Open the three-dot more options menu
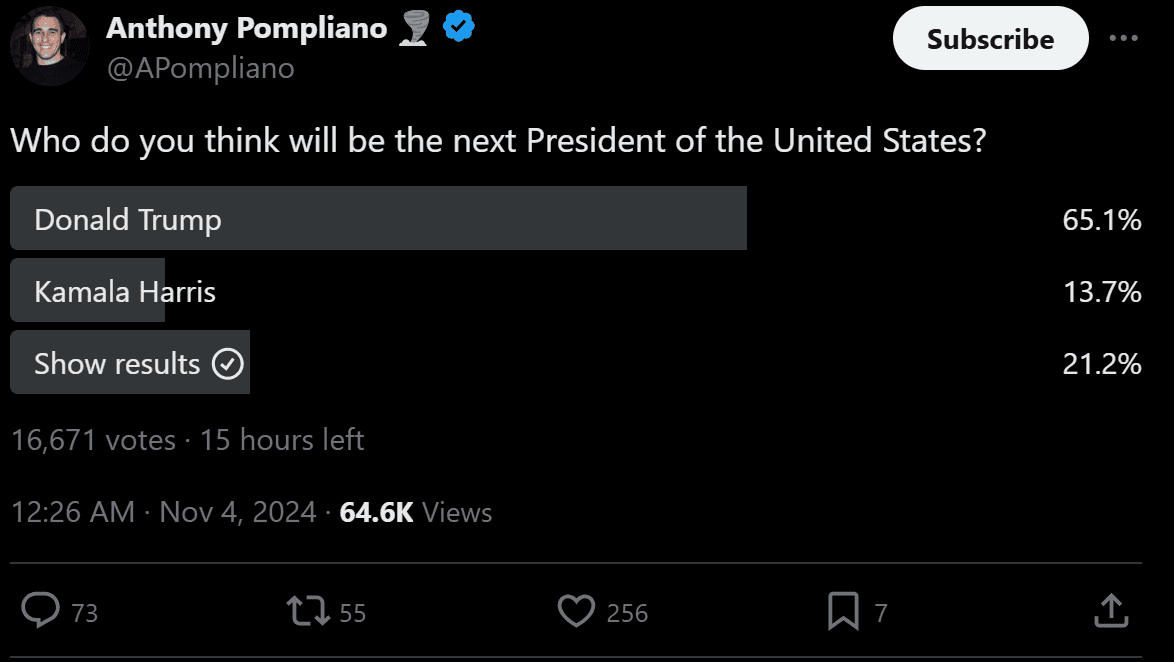Viewport: 1174px width, 662px height. (x=1124, y=38)
